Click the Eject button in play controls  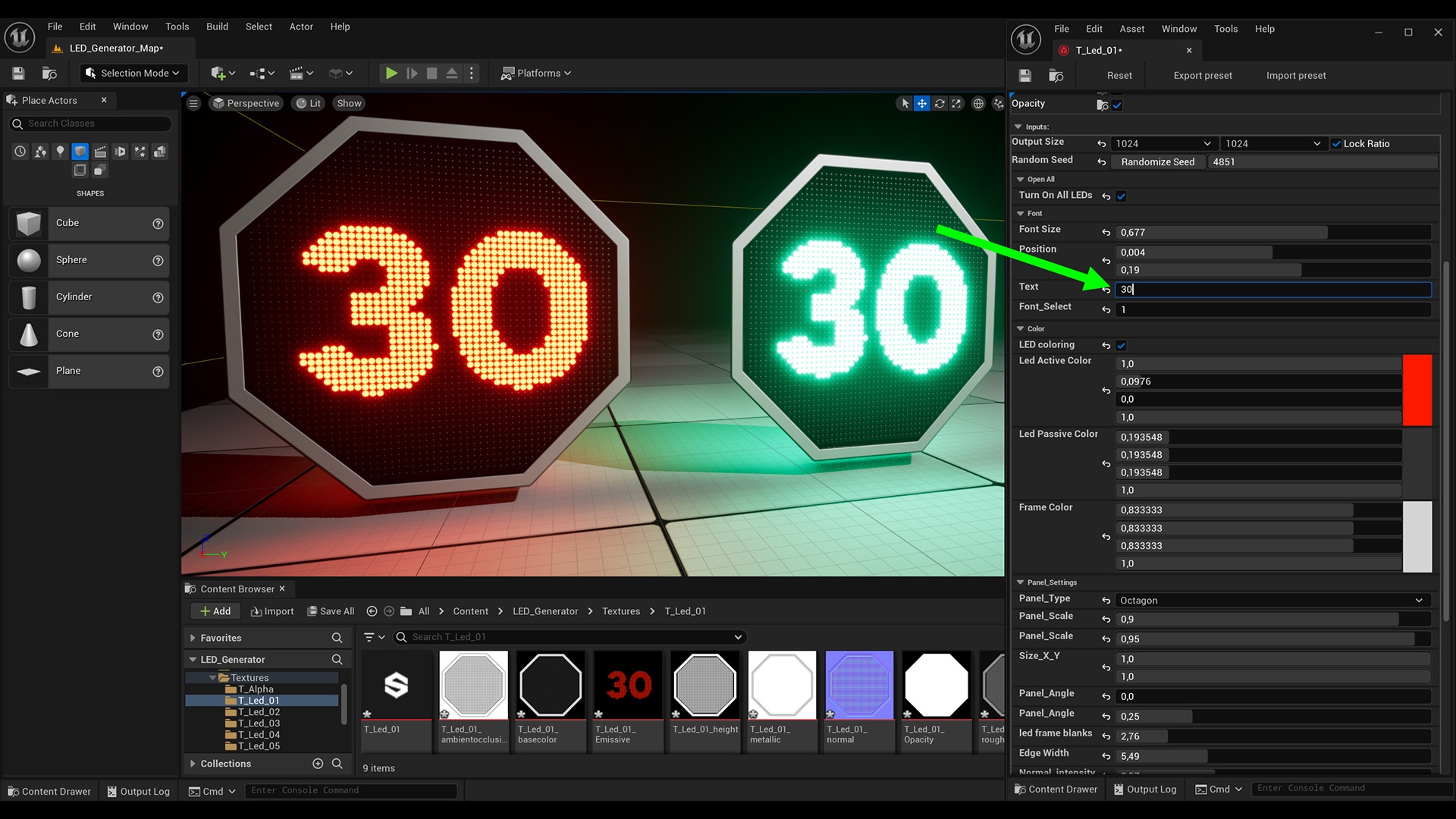pos(452,73)
